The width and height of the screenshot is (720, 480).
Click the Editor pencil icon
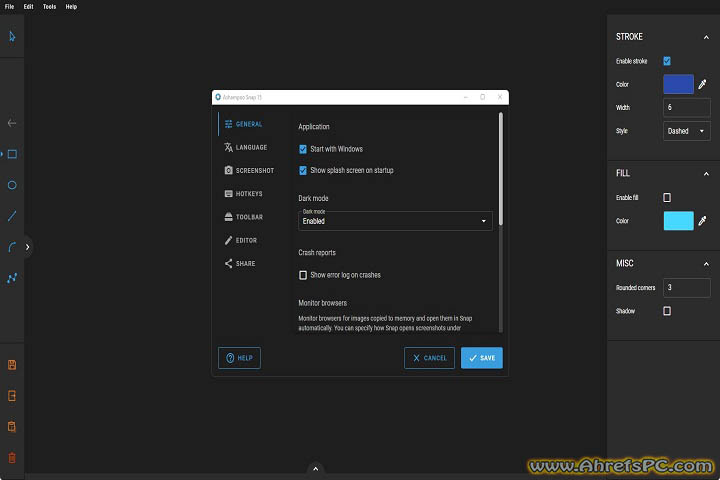coord(228,240)
